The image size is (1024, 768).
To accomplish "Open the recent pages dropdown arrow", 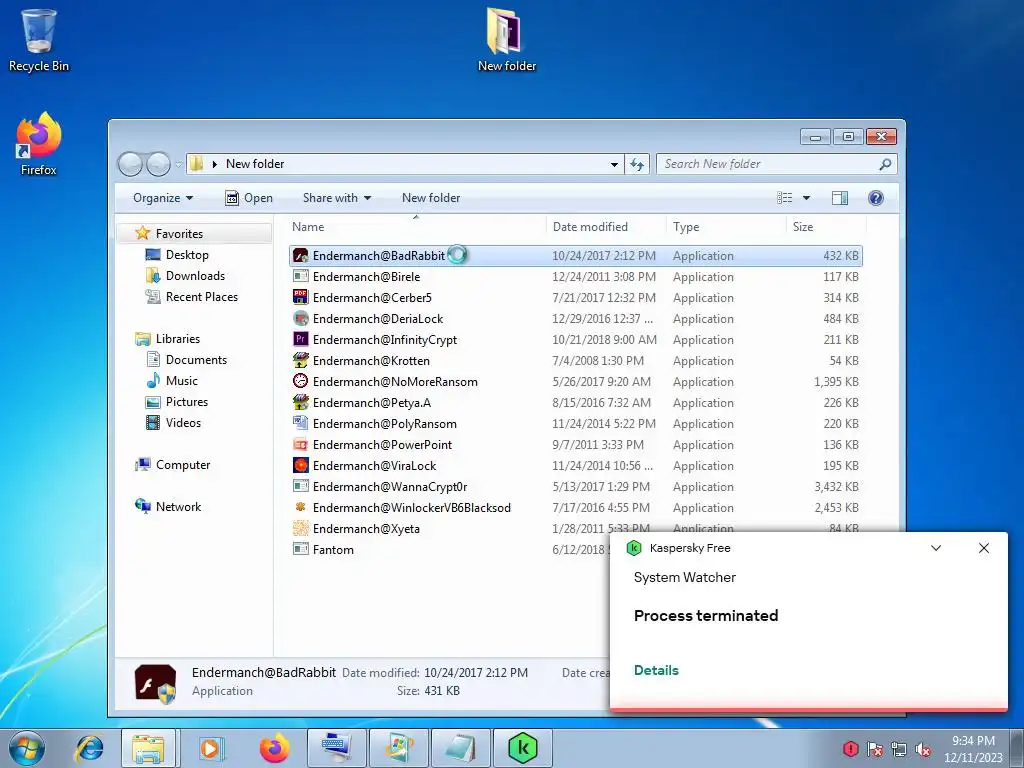I will tap(178, 165).
